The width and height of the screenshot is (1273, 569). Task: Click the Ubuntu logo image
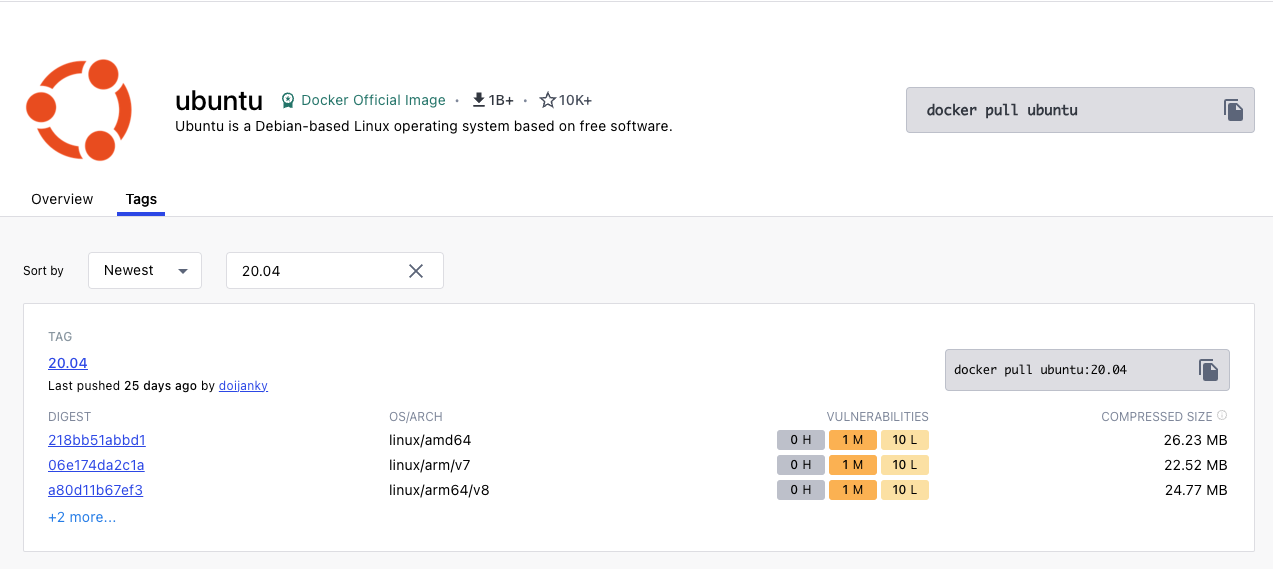point(79,109)
